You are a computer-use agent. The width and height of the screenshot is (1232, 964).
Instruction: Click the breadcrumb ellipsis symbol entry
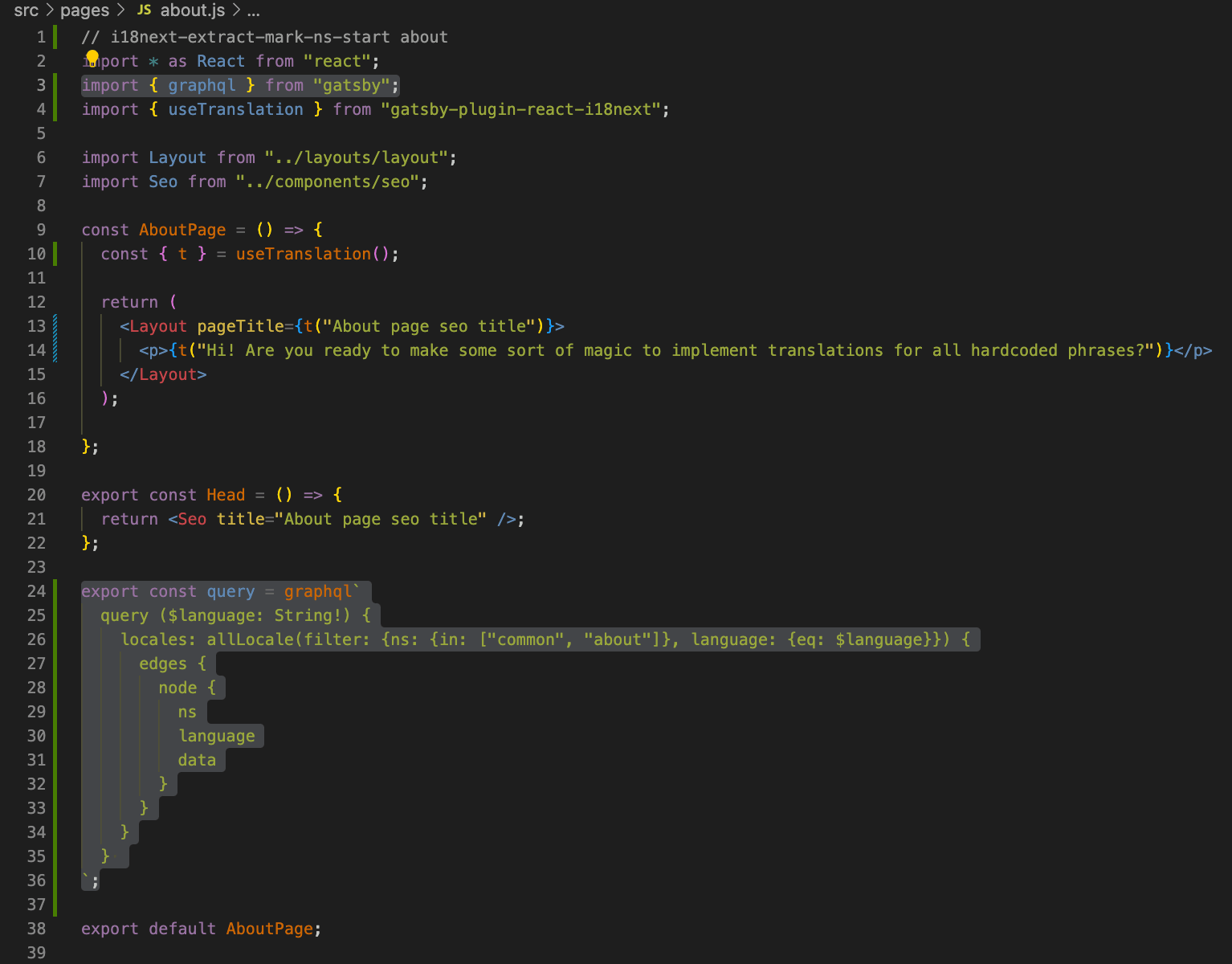pos(253,10)
